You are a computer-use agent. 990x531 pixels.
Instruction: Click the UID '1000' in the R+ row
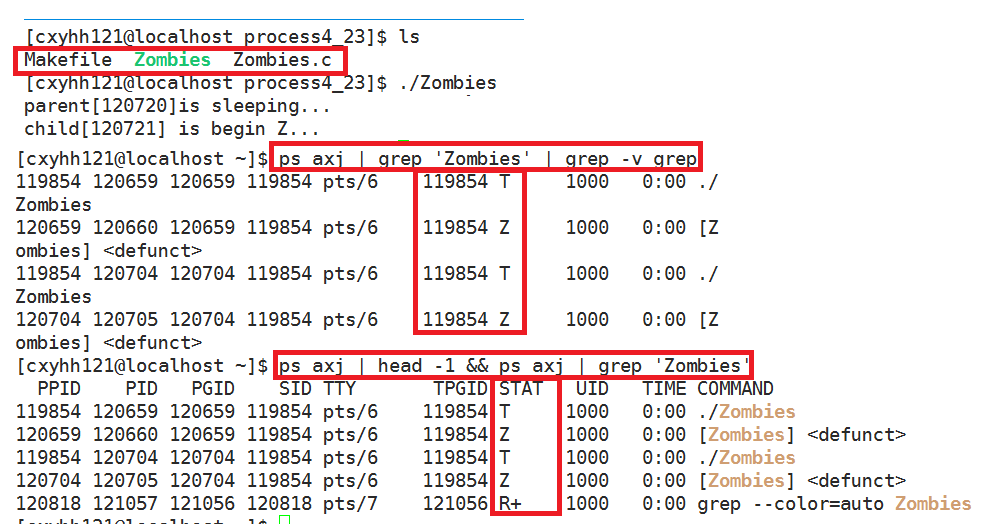pyautogui.click(x=587, y=503)
